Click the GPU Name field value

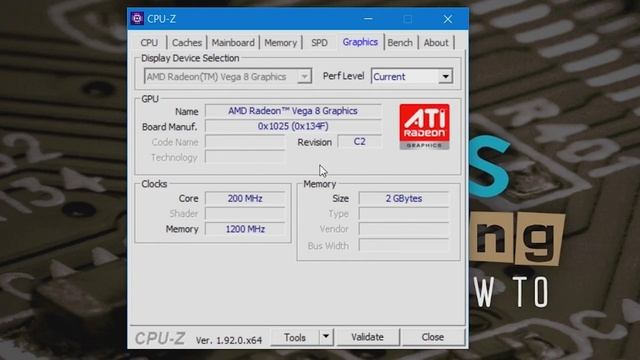tap(293, 111)
